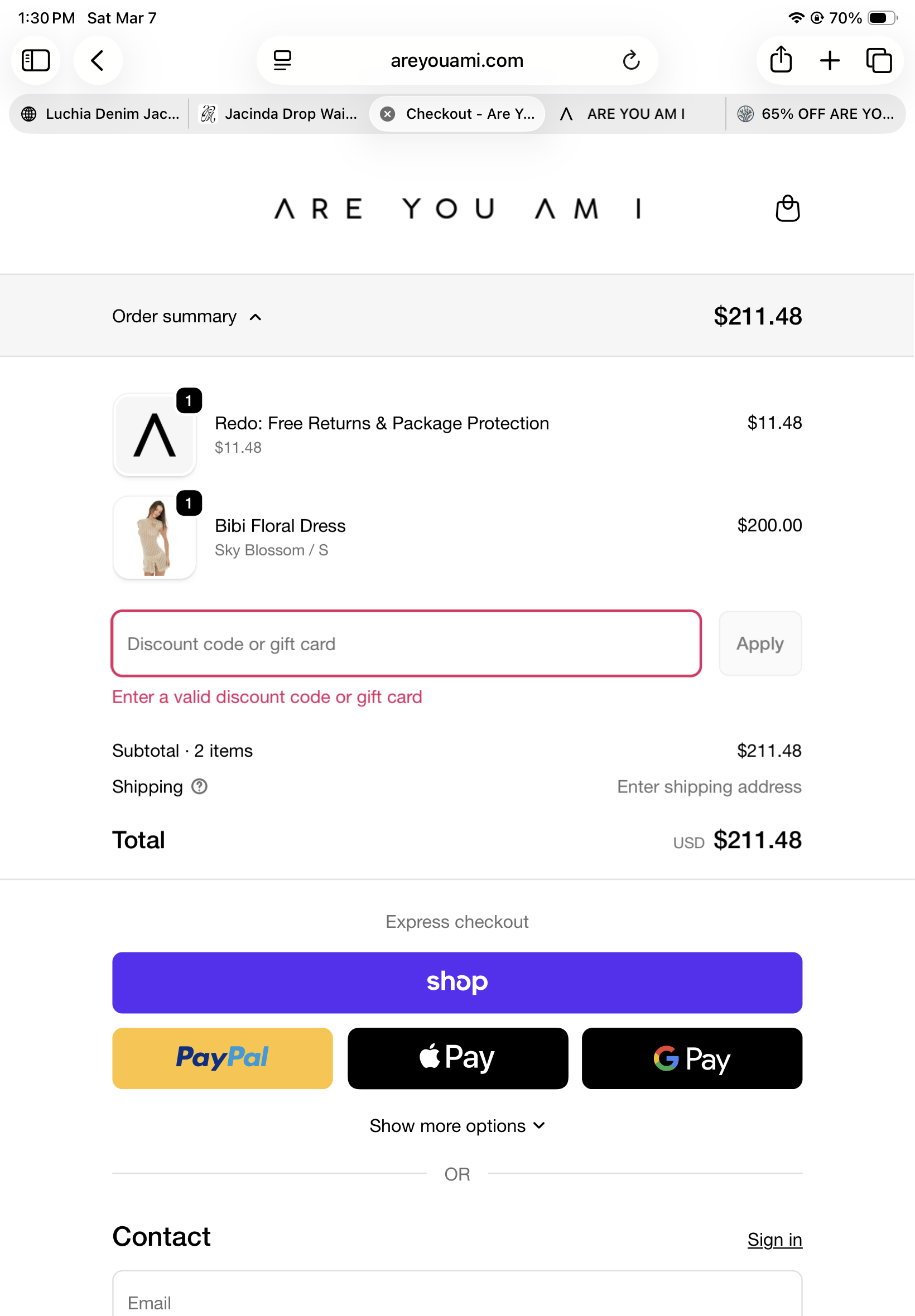Focus the discount code input field
This screenshot has width=915, height=1316.
pos(406,644)
